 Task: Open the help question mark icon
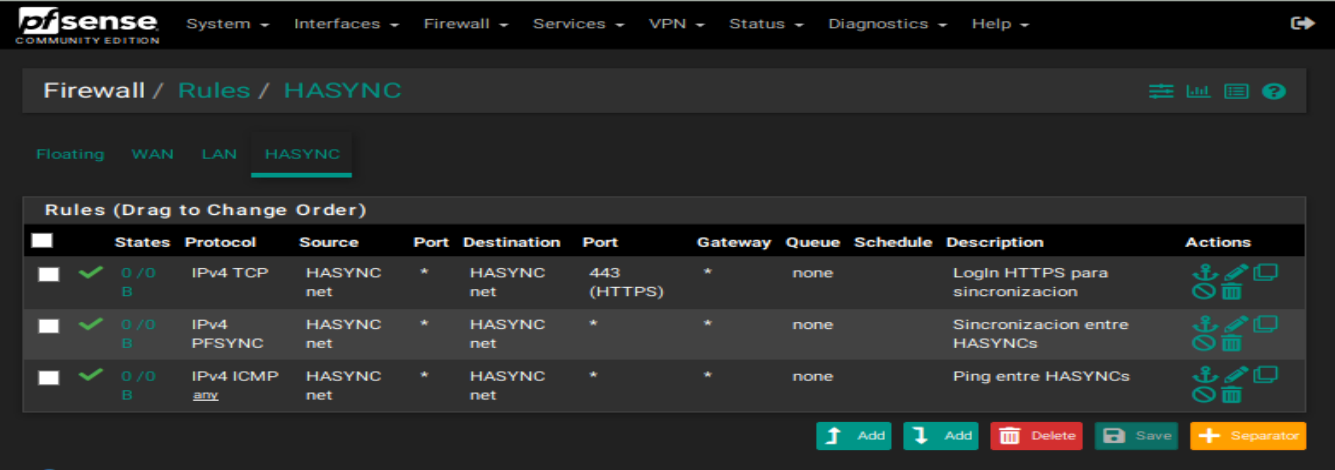point(1273,91)
